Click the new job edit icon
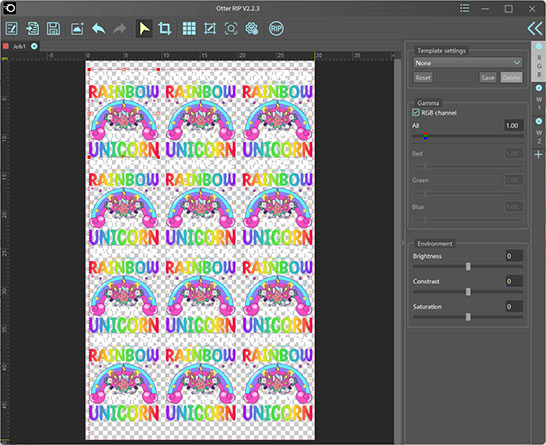 [x=12, y=29]
